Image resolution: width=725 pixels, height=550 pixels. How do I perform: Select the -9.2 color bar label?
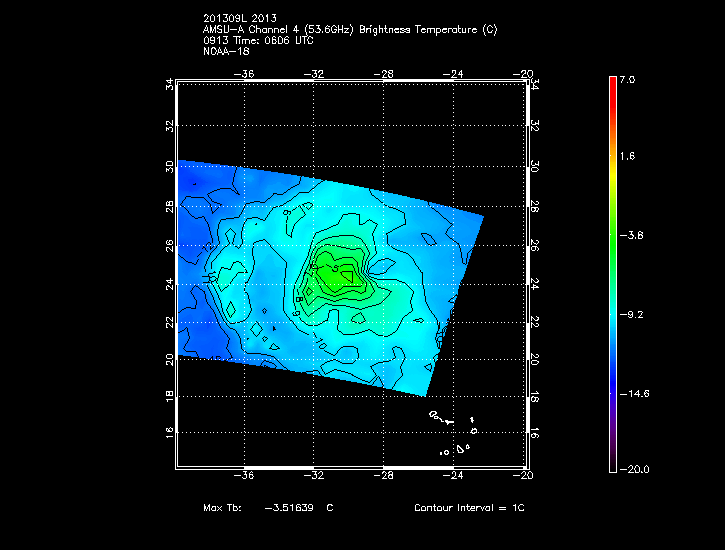click(x=629, y=314)
